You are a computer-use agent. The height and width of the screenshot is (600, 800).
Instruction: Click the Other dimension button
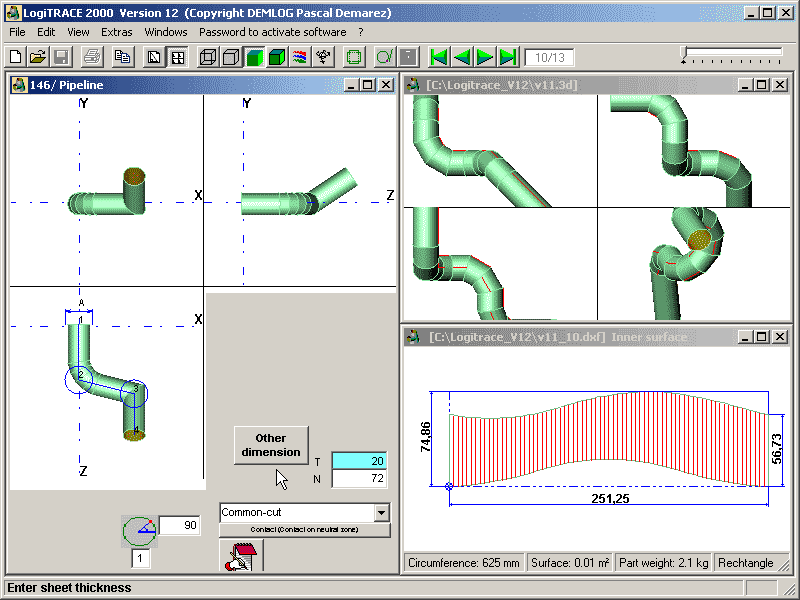pos(271,445)
